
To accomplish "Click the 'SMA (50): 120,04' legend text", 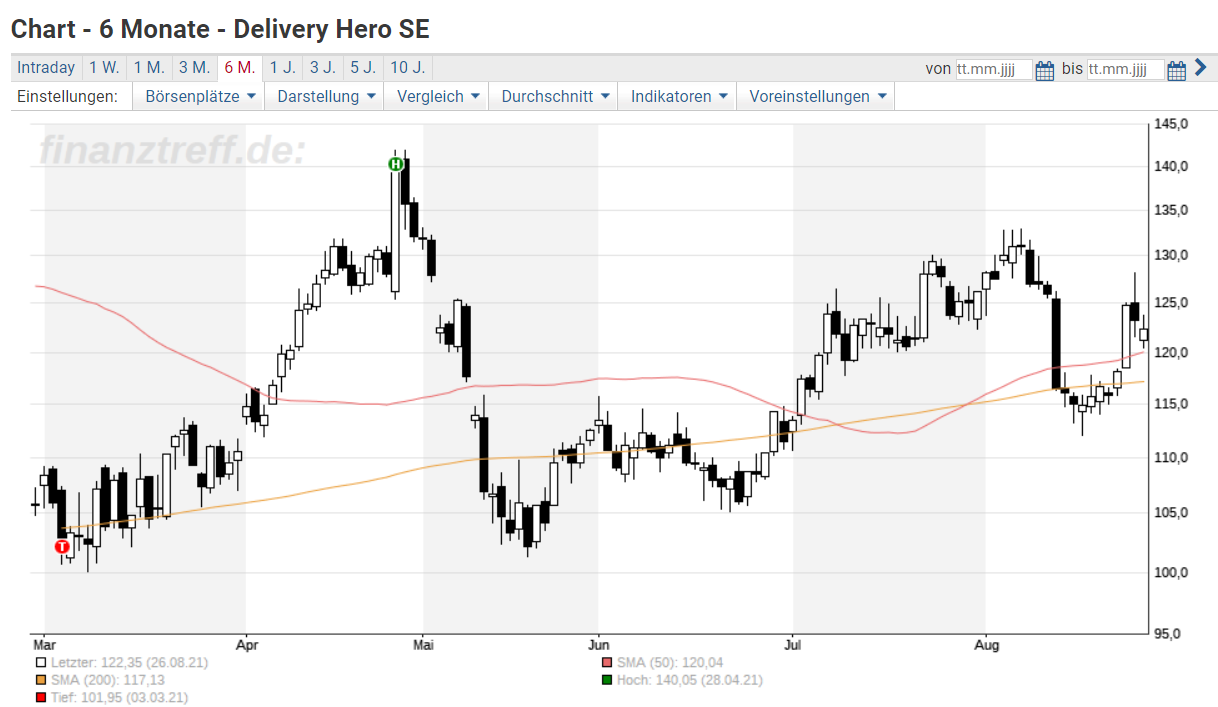I will pyautogui.click(x=670, y=662).
